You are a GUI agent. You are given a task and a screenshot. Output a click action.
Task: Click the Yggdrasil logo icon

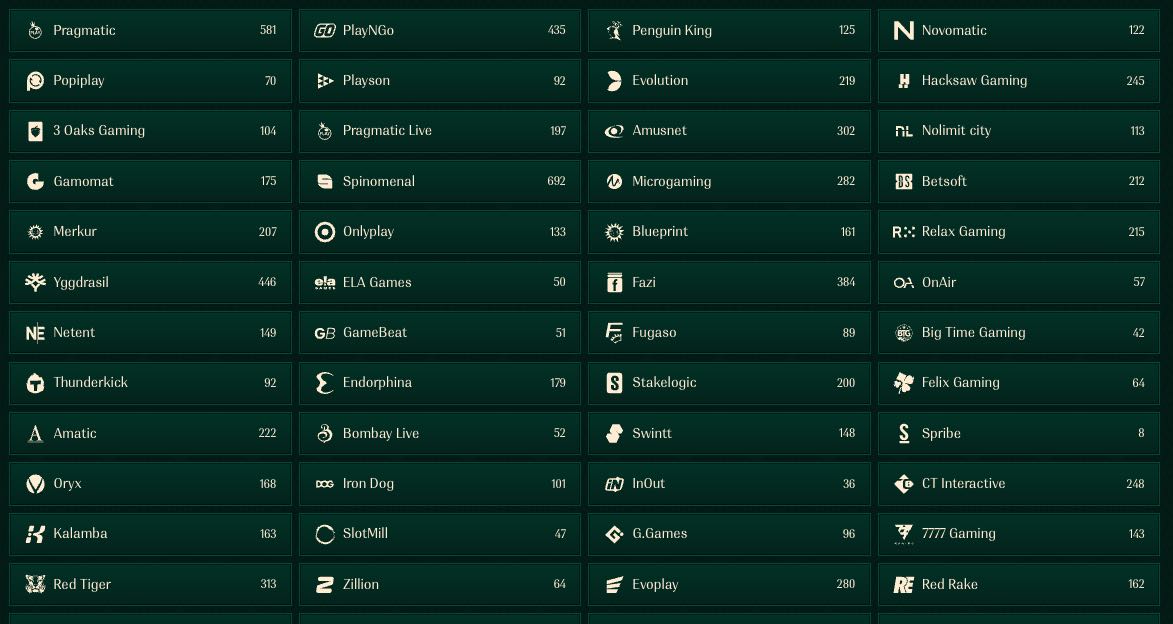(35, 282)
